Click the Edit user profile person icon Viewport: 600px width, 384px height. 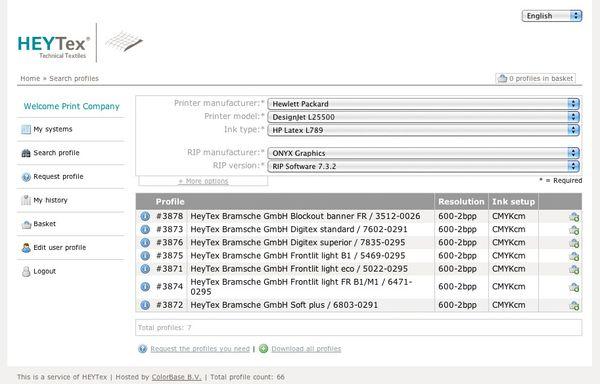(x=26, y=248)
